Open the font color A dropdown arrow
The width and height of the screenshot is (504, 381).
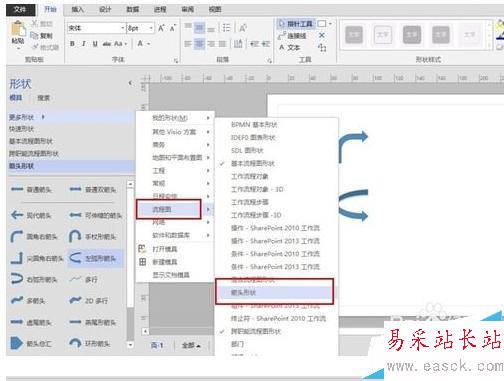149,44
